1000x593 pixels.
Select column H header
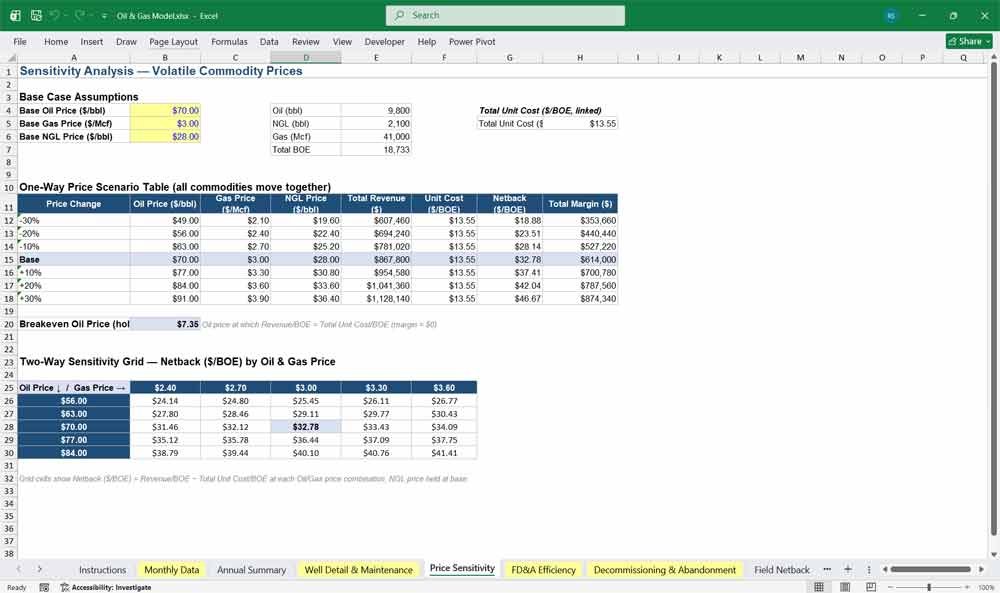click(x=580, y=58)
